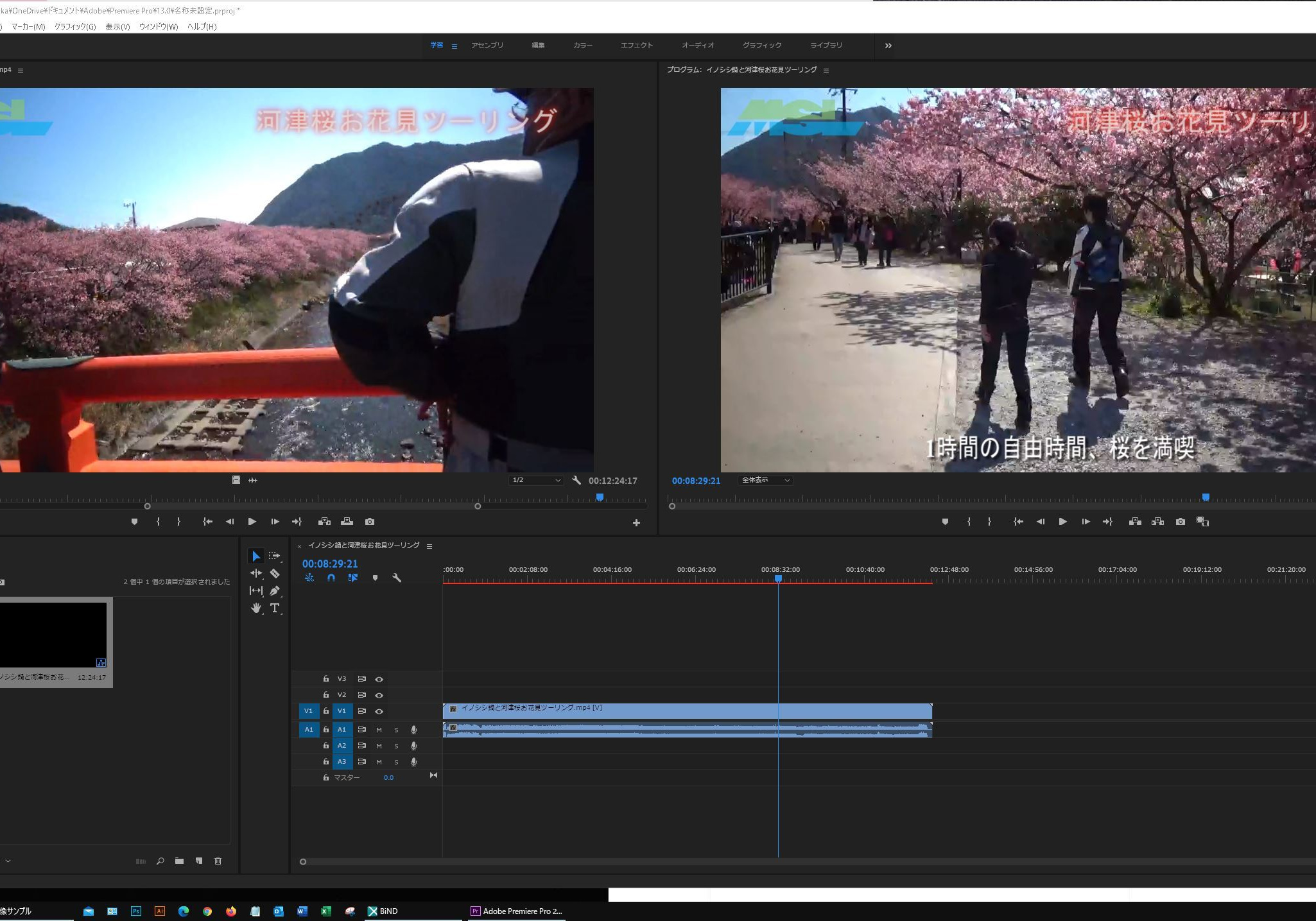The width and height of the screenshot is (1316, 921).
Task: Open the 全体表示 zoom level dropdown
Action: 765,480
